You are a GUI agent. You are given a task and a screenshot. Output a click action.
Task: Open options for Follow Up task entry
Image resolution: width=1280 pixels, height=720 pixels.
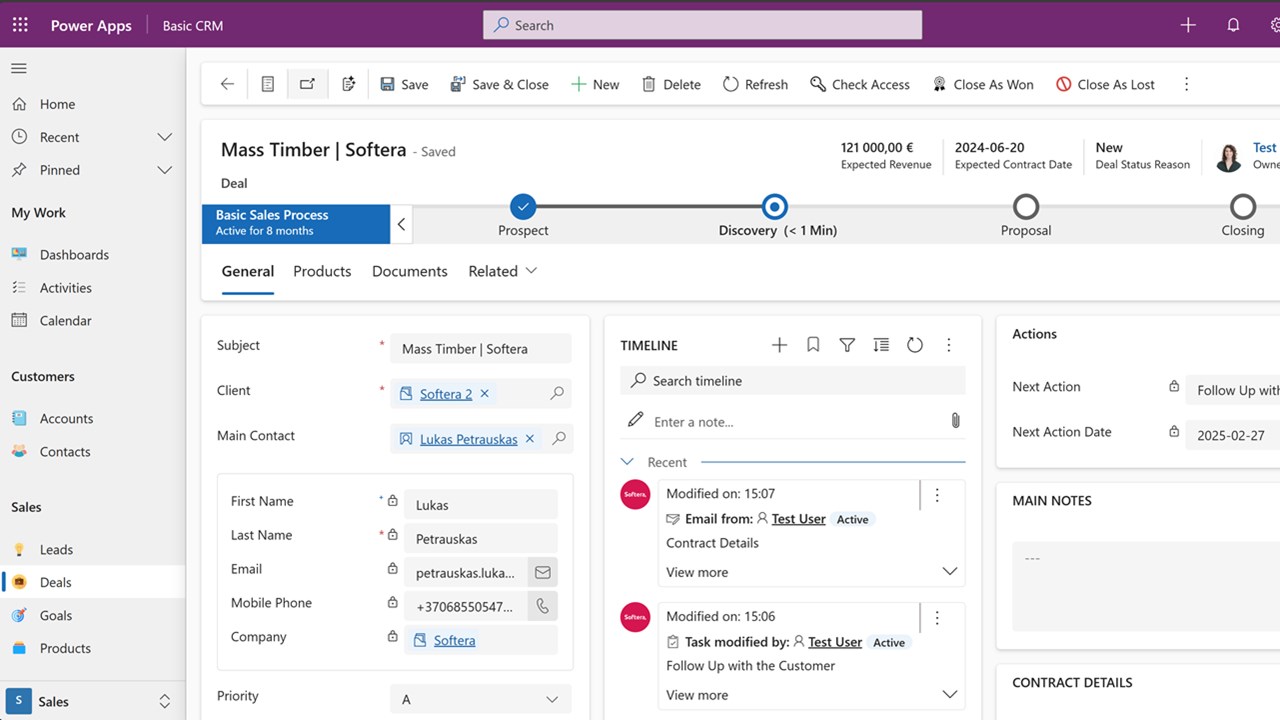coord(937,618)
